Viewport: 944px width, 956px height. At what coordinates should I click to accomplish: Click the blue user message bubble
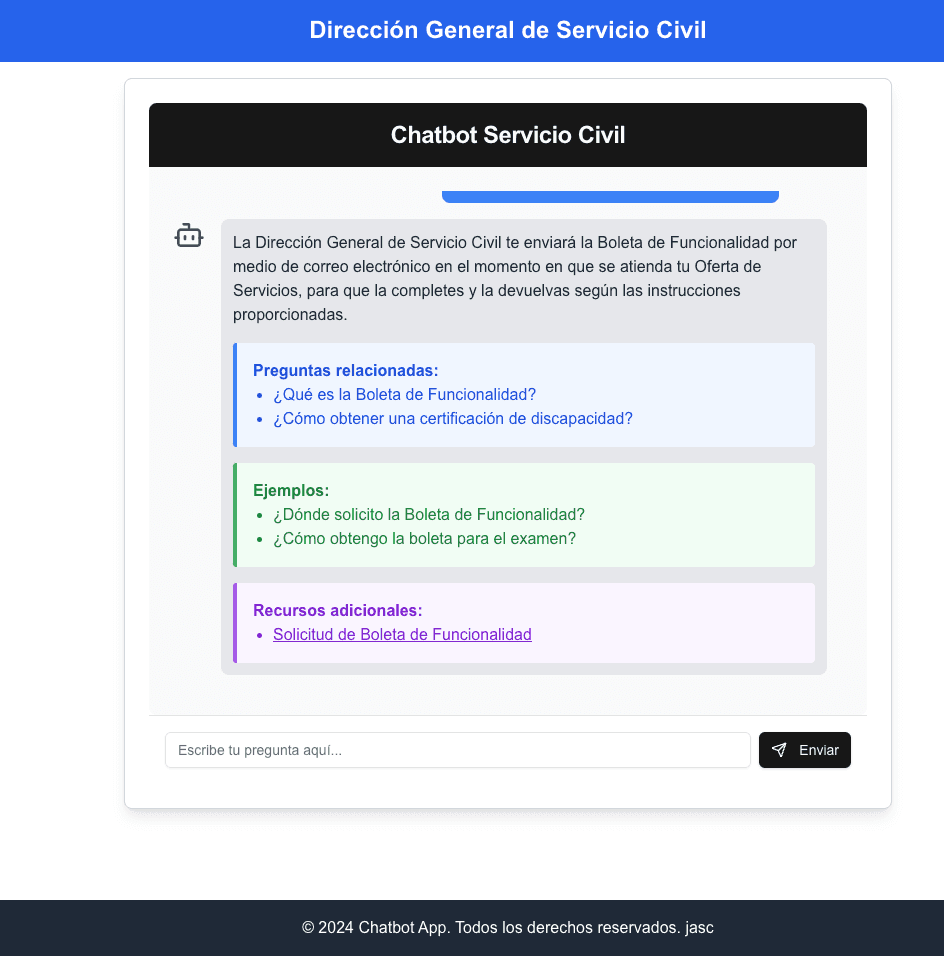[610, 196]
